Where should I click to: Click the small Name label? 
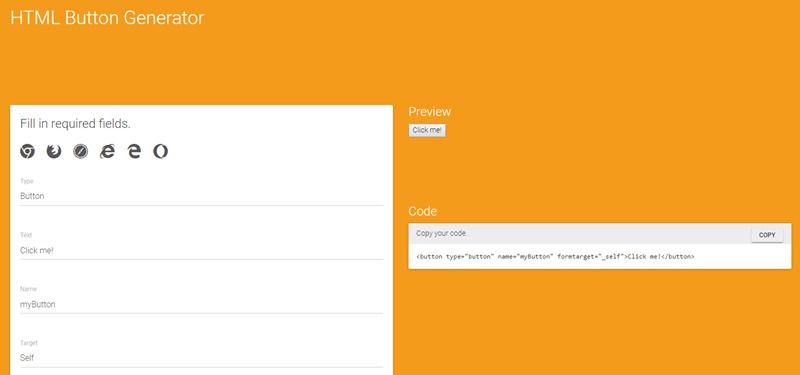pyautogui.click(x=28, y=289)
